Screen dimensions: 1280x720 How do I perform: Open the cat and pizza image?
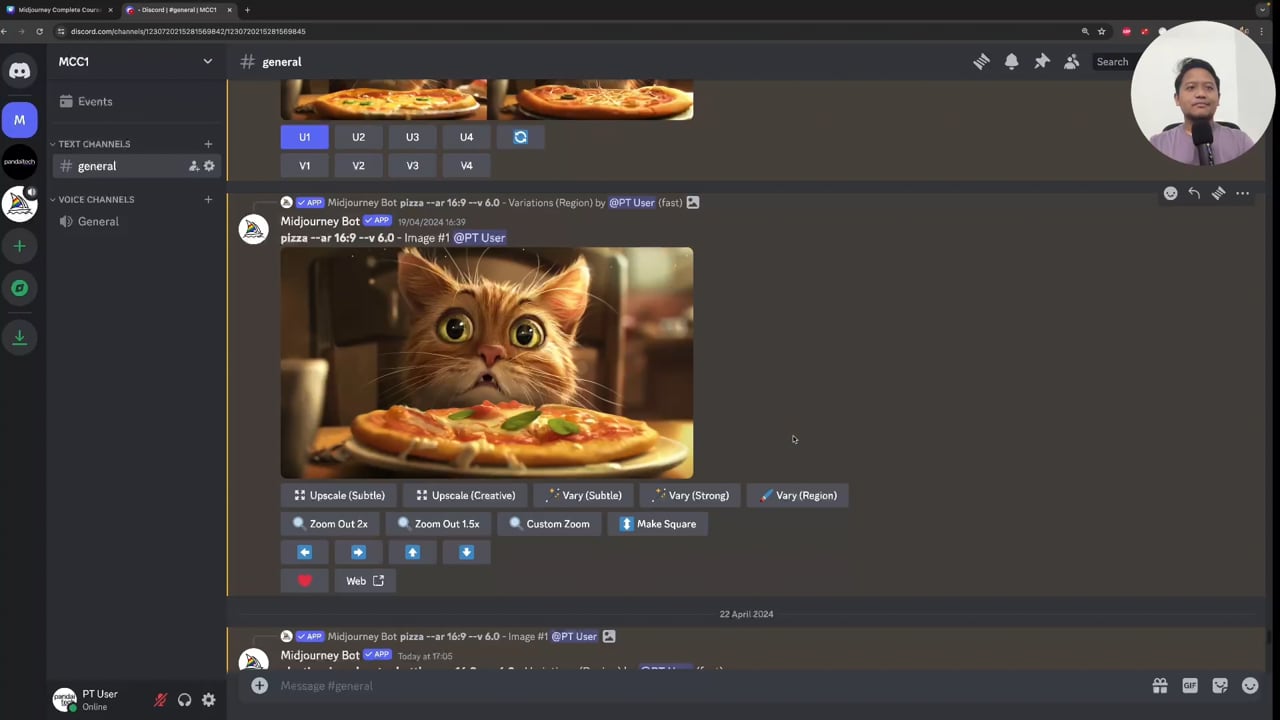point(486,363)
